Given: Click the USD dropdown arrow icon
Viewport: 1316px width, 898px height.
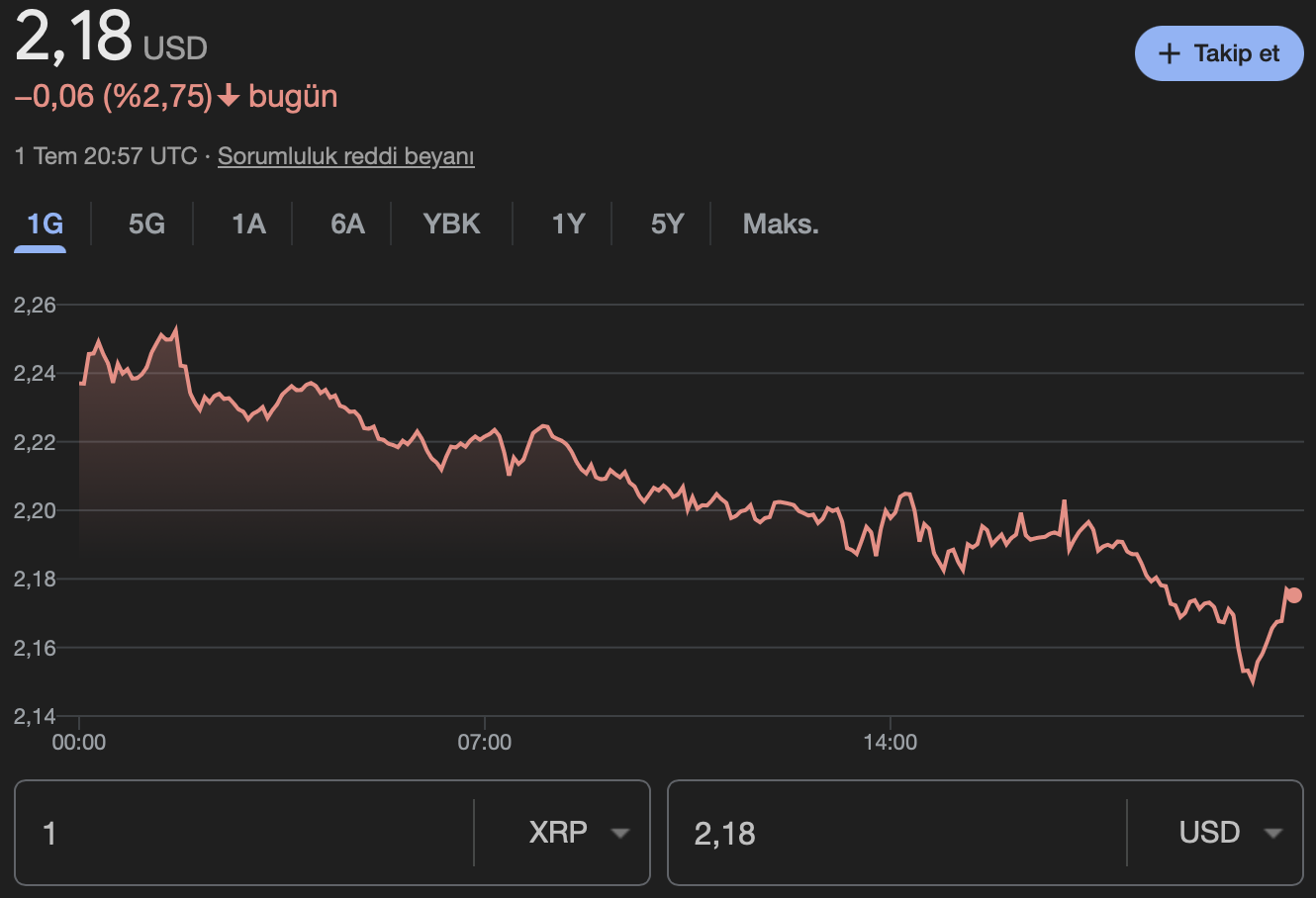Looking at the screenshot, I should click(1273, 834).
